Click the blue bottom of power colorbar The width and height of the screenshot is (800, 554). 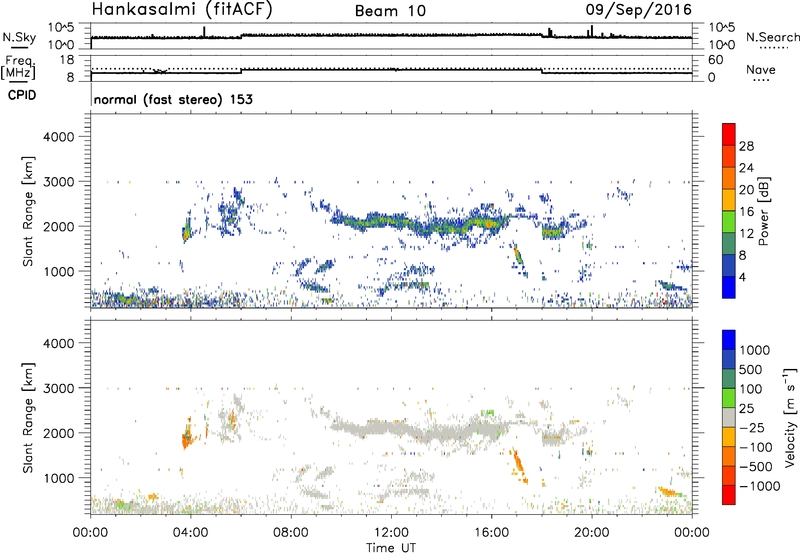[729, 287]
